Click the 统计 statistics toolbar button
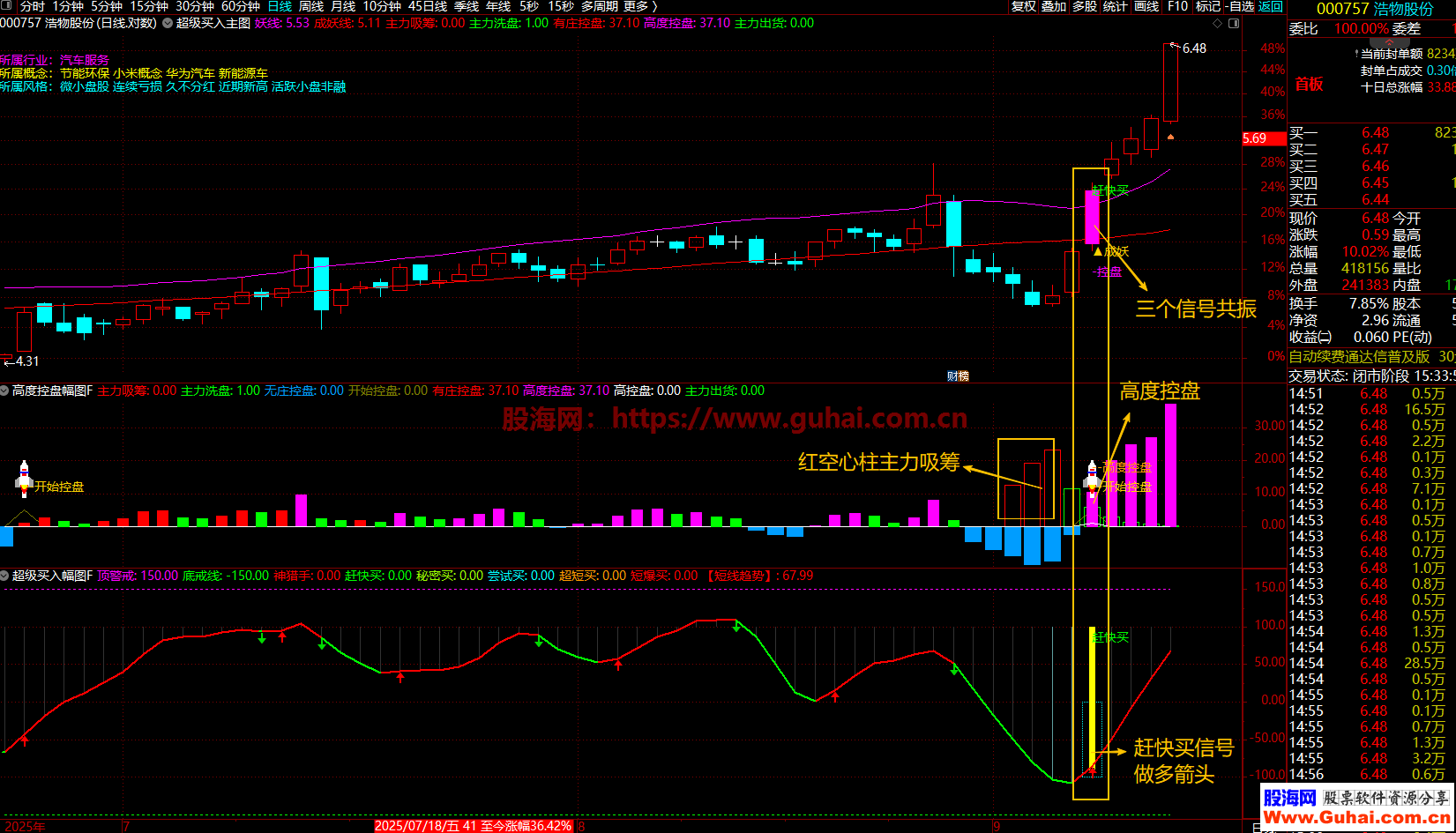1456x833 pixels. tap(1116, 6)
